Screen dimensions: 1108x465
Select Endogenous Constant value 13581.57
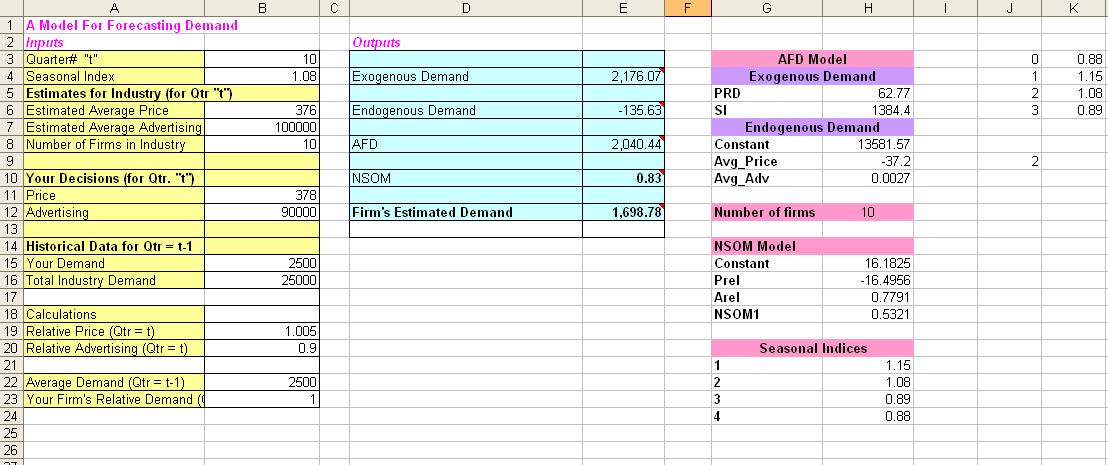click(868, 144)
